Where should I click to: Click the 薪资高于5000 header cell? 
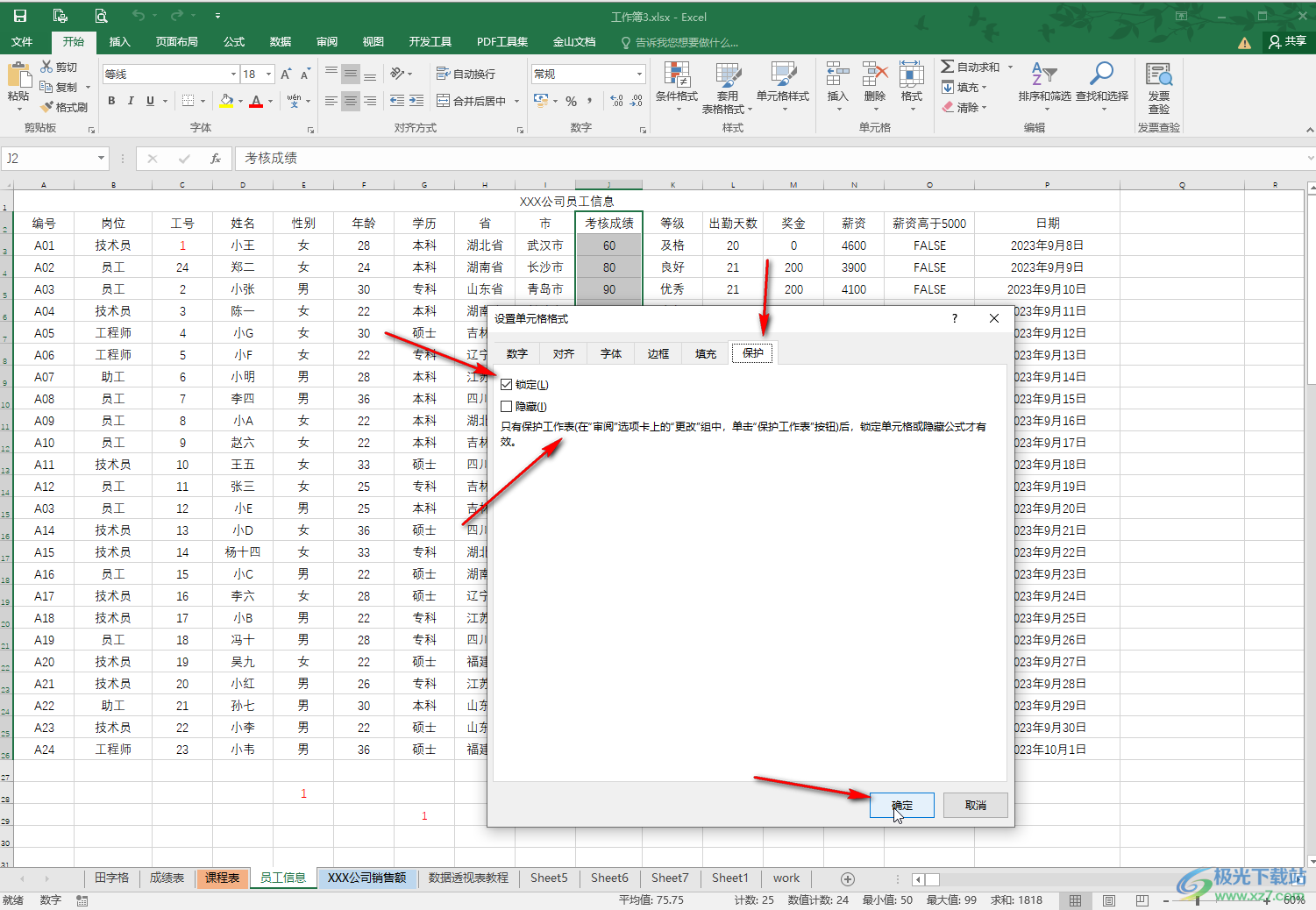click(x=929, y=224)
